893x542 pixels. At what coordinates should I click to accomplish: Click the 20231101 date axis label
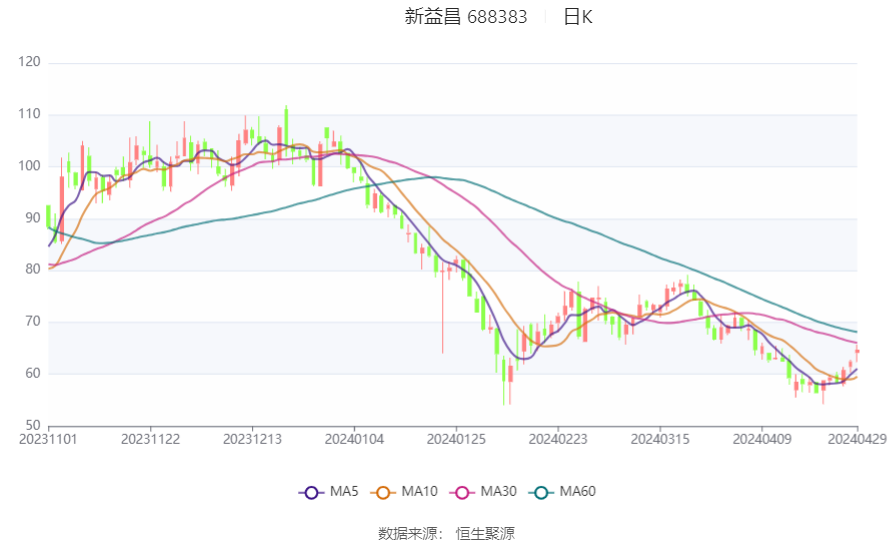click(x=48, y=440)
